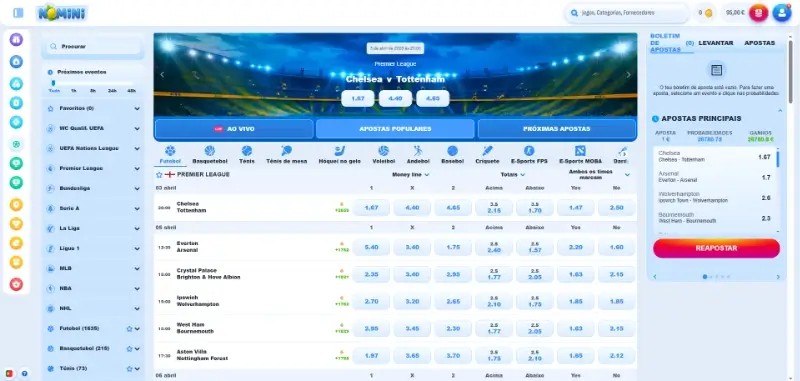Screen dimensions: 800x381
Task: Focus the Procurar search field
Action: click(93, 46)
